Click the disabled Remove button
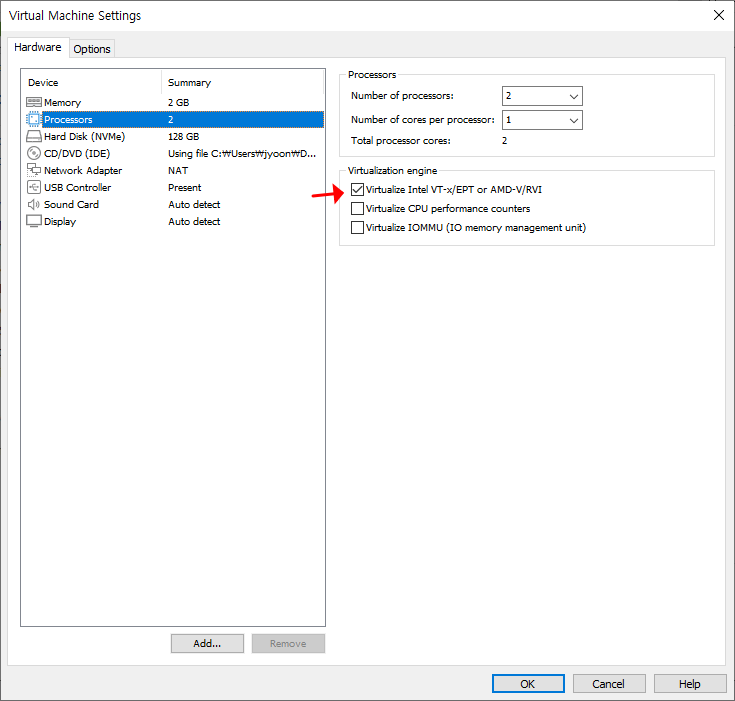735x701 pixels. [x=288, y=643]
